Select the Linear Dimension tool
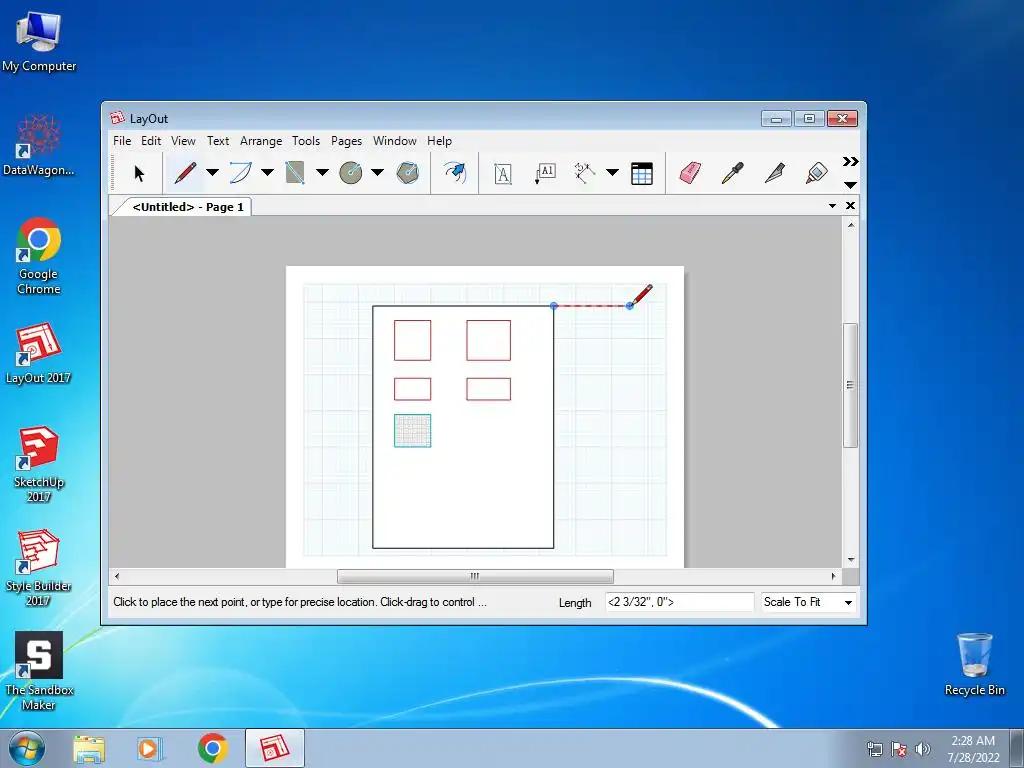 (x=584, y=173)
